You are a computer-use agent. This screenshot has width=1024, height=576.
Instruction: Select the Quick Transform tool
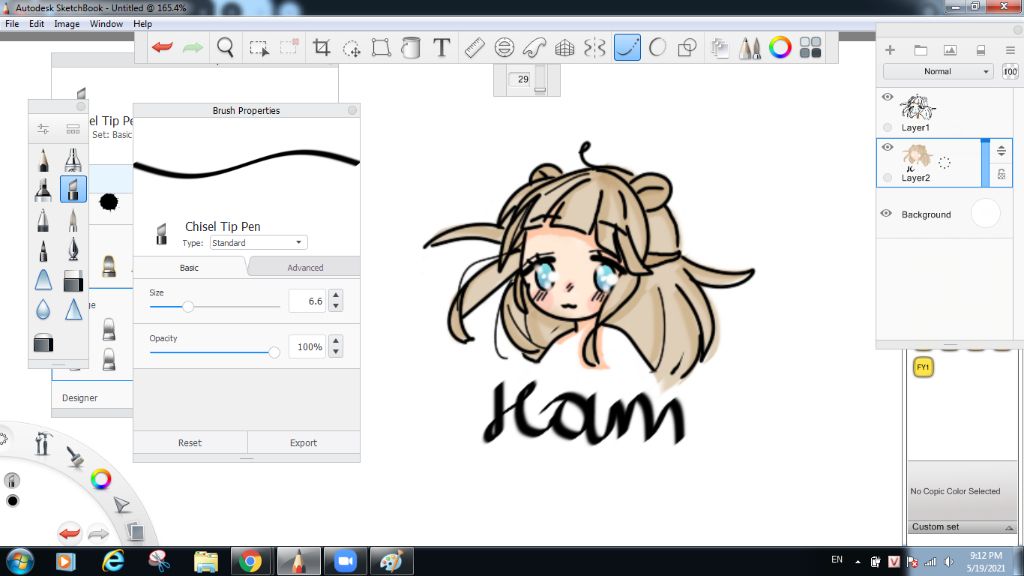click(x=351, y=48)
